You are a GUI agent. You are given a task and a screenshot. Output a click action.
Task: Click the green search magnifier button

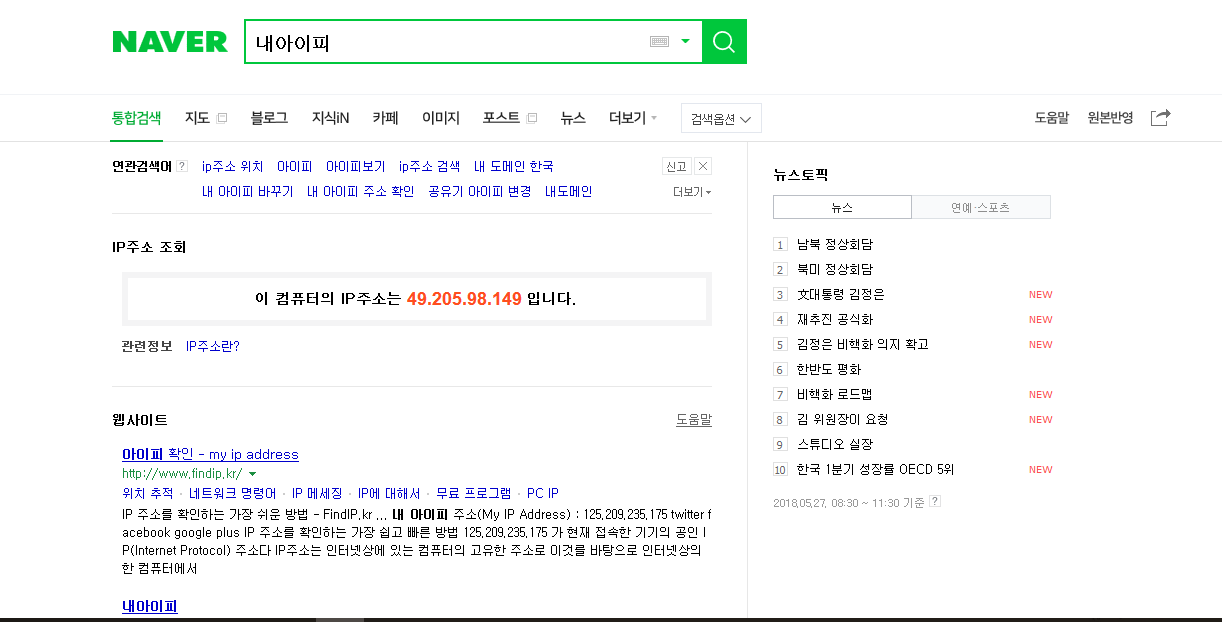pos(724,41)
